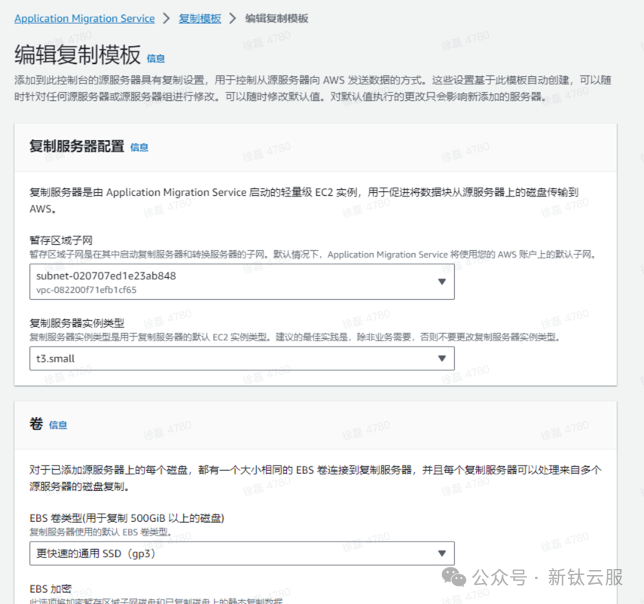Open the 信息 link next to 复制服务器配置
The image size is (644, 604).
(139, 147)
